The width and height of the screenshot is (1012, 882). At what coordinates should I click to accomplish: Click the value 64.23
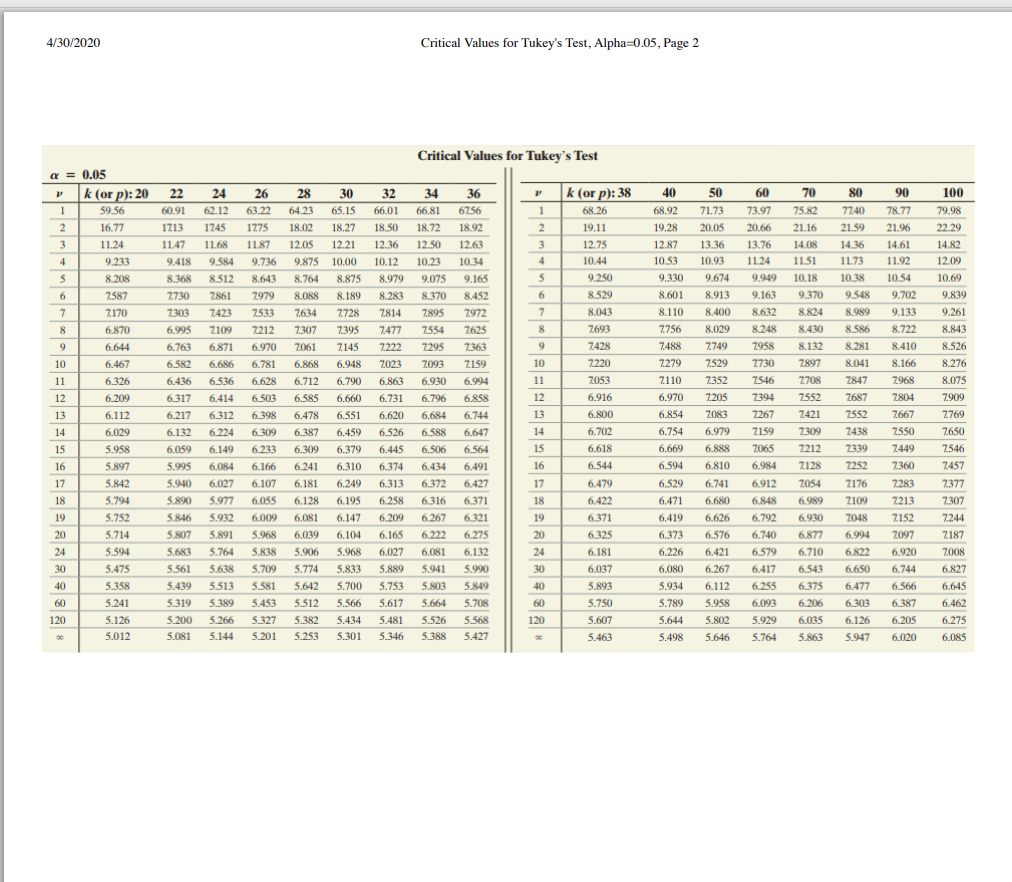[x=301, y=211]
